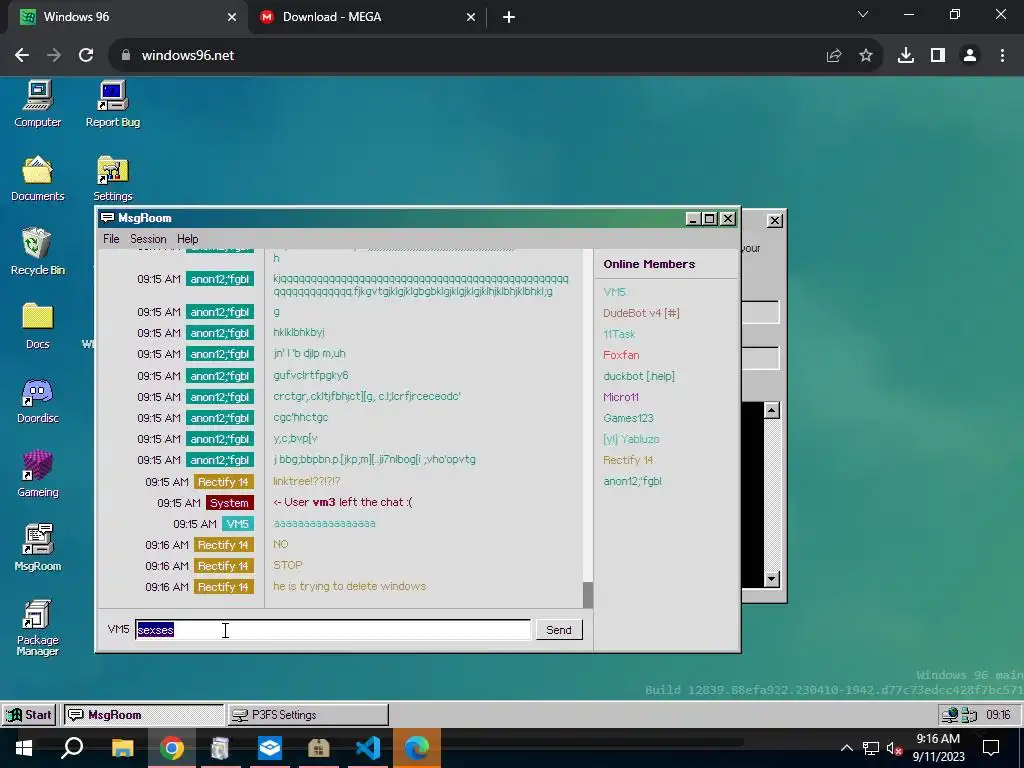Open the Windows notification center icon
1024x768 pixels.
991,748
